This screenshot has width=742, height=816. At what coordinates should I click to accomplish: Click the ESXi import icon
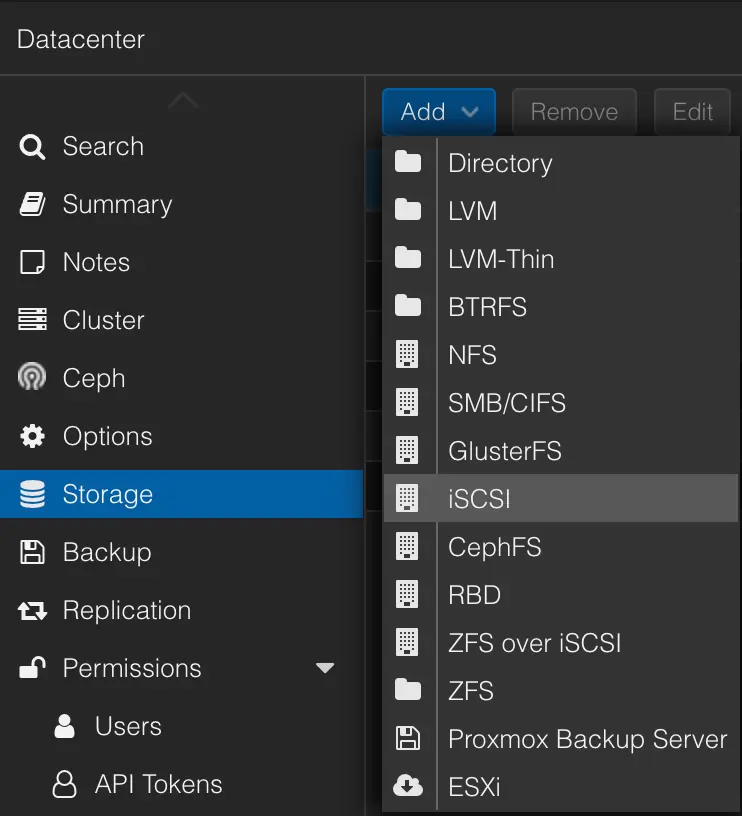pyautogui.click(x=409, y=787)
